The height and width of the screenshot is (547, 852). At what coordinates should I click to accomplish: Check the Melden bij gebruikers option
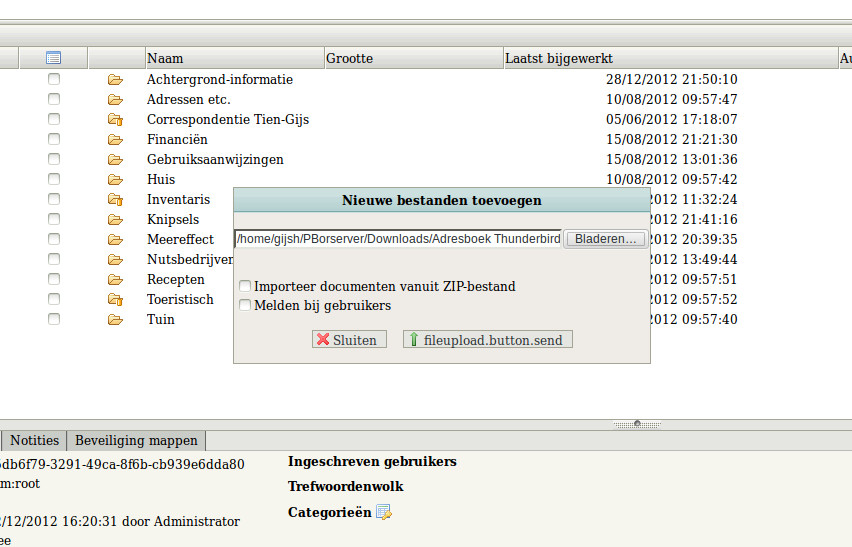coord(245,305)
